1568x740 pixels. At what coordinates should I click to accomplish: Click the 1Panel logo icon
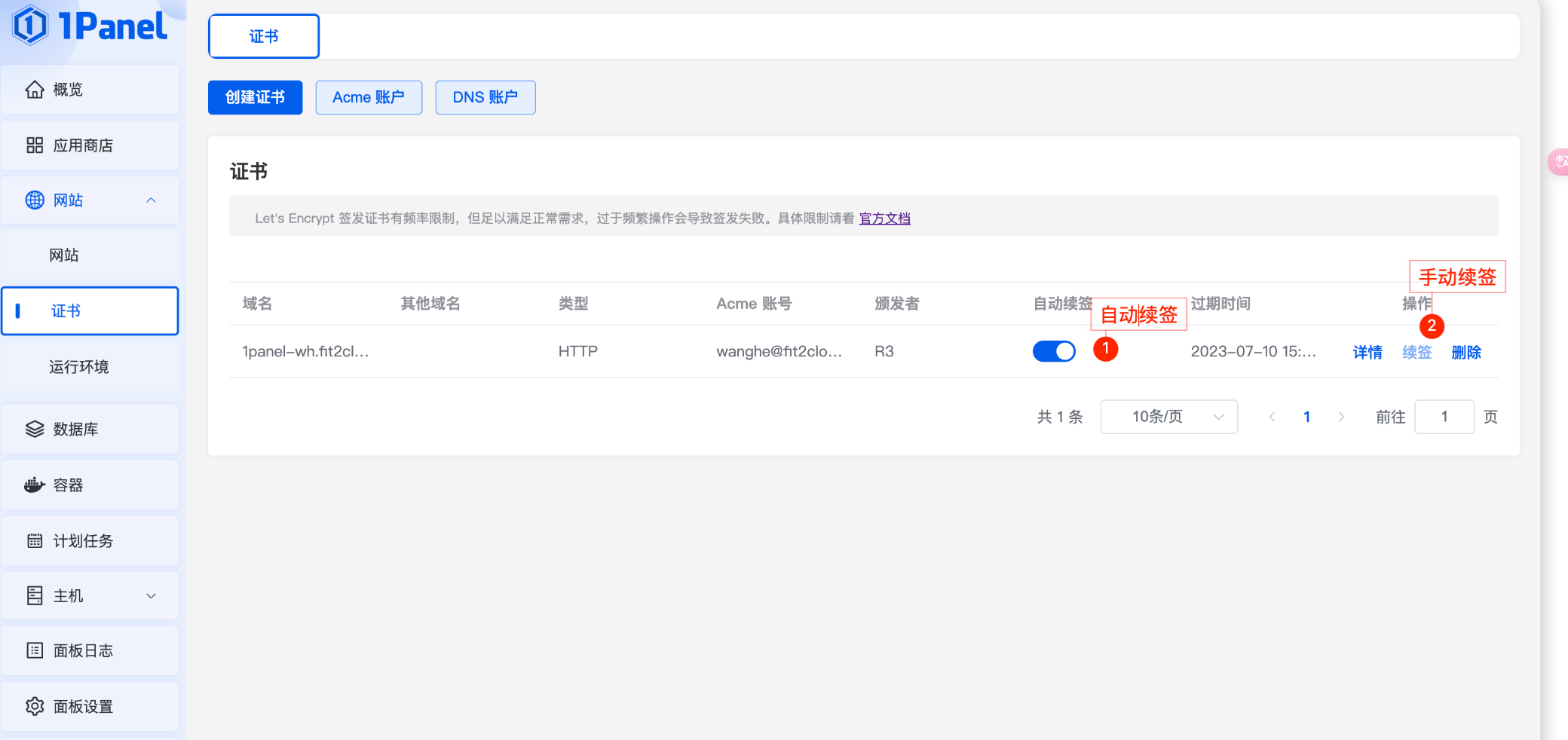tap(30, 25)
